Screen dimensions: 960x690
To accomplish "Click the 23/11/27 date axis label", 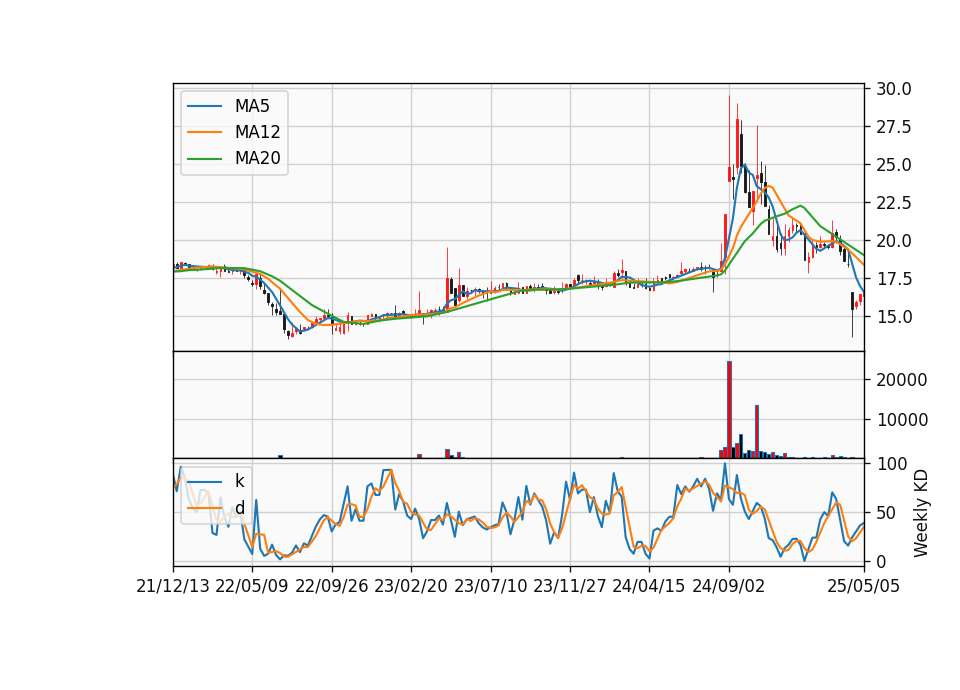I will click(569, 586).
